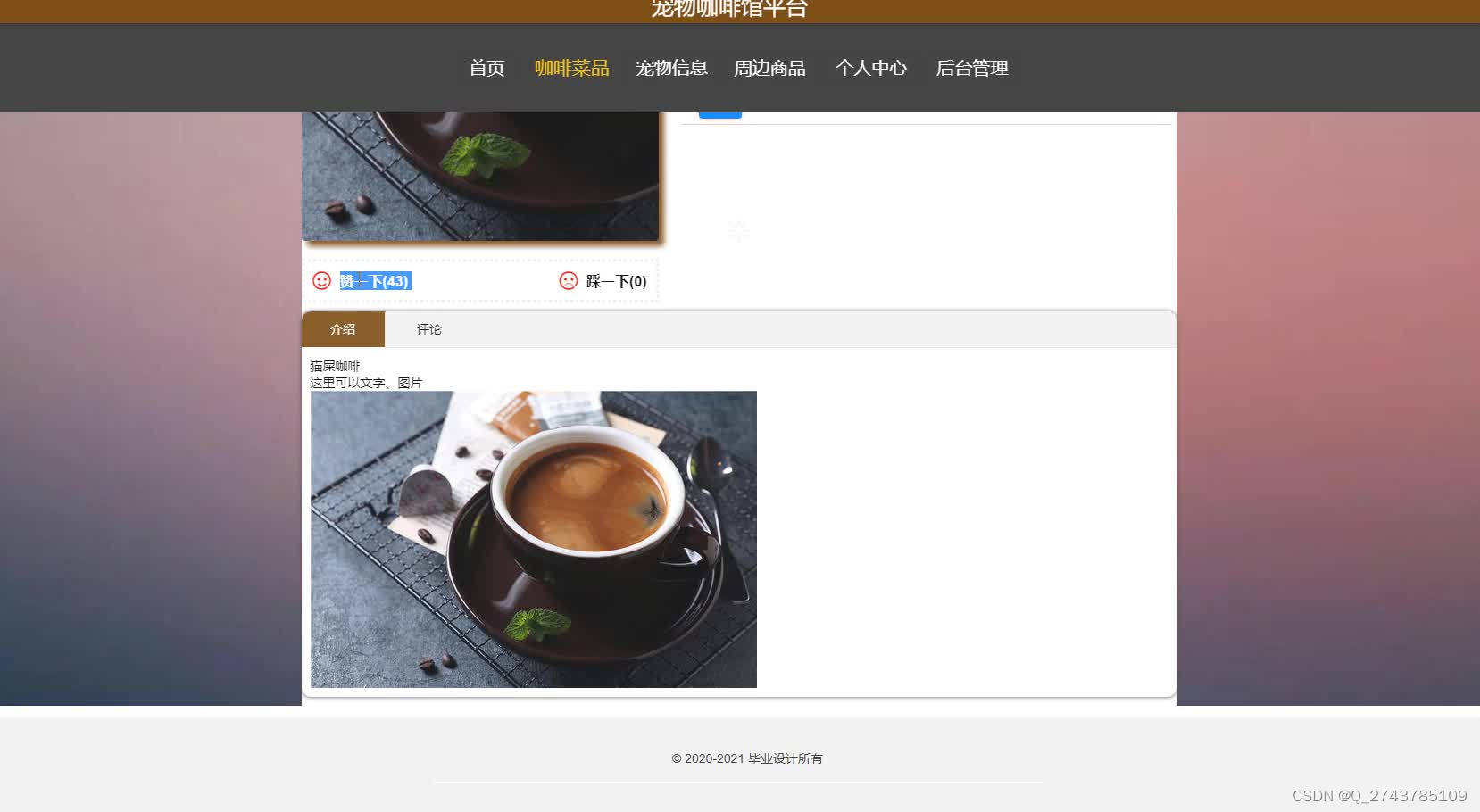Viewport: 1480px width, 812px height.
Task: Click the smiley face like icon
Action: 321,281
